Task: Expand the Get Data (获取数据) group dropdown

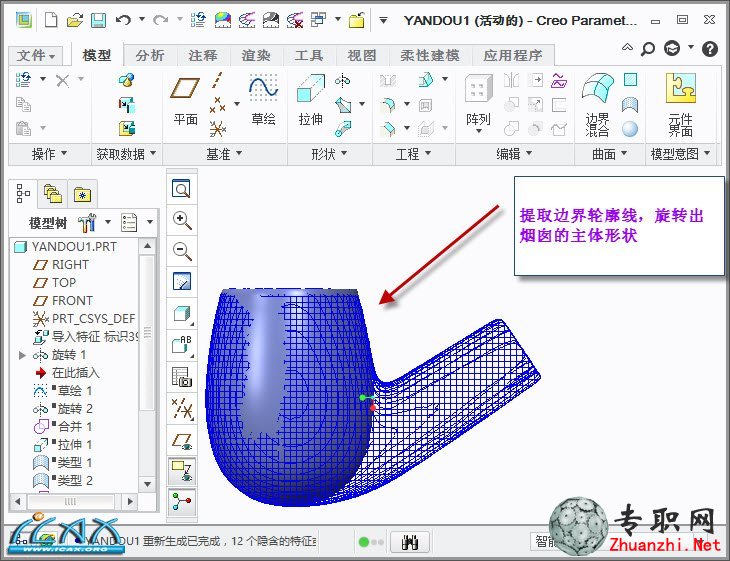Action: (x=126, y=154)
